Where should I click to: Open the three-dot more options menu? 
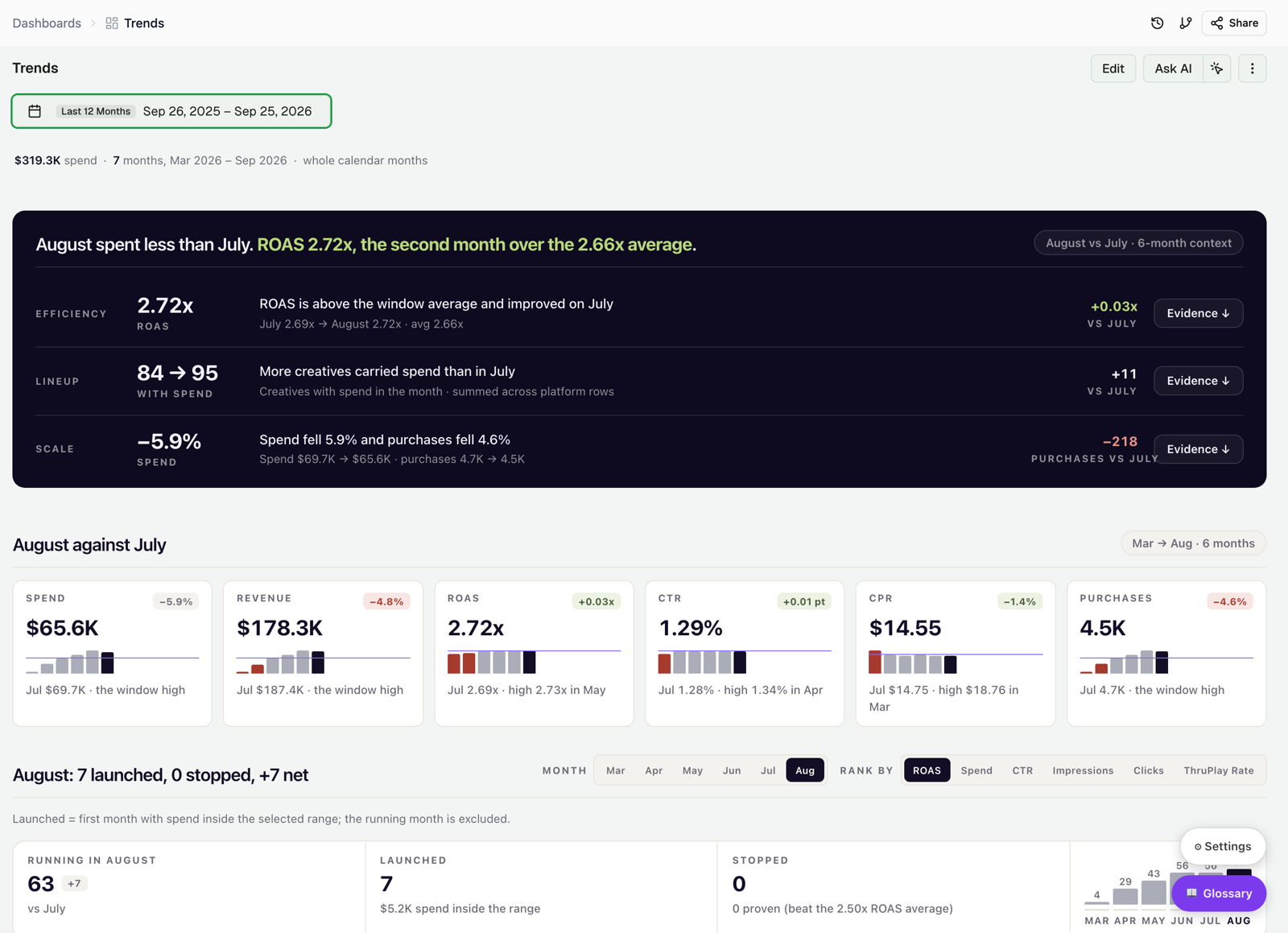[1252, 68]
